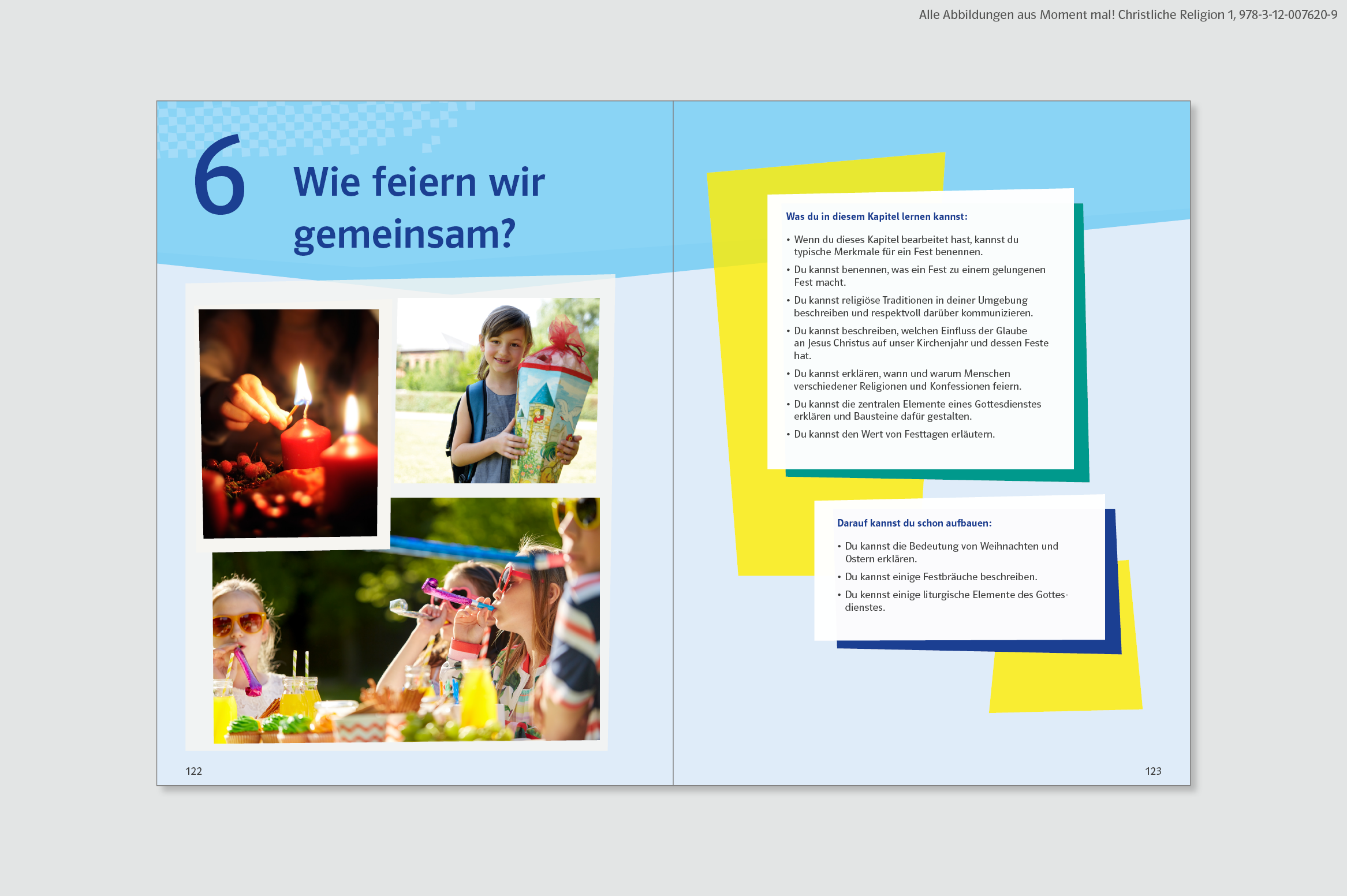Click heading 'Darauf kannst du schon aufbauen:'
1347x896 pixels.
914,523
